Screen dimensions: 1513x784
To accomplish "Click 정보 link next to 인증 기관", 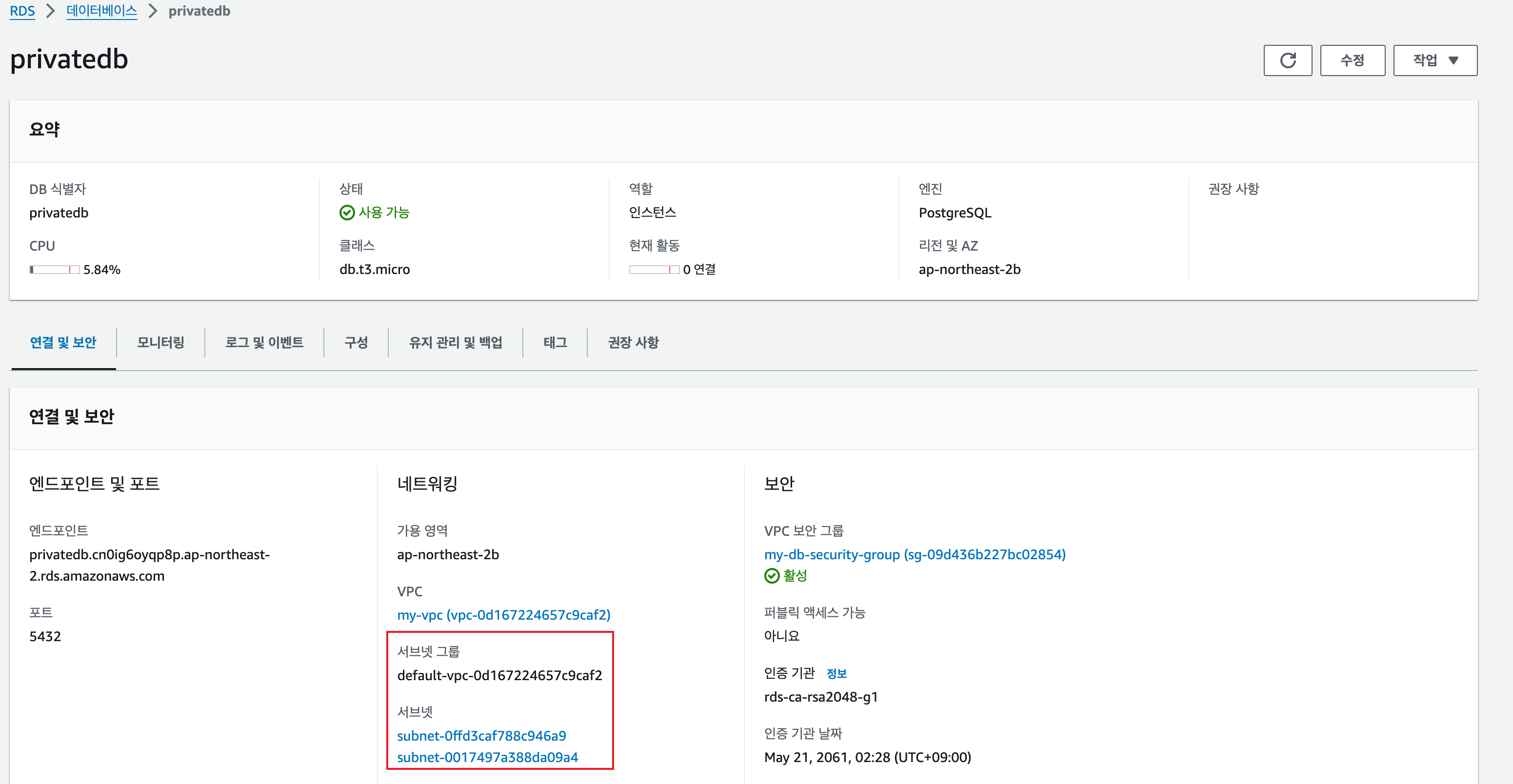I will pos(836,674).
